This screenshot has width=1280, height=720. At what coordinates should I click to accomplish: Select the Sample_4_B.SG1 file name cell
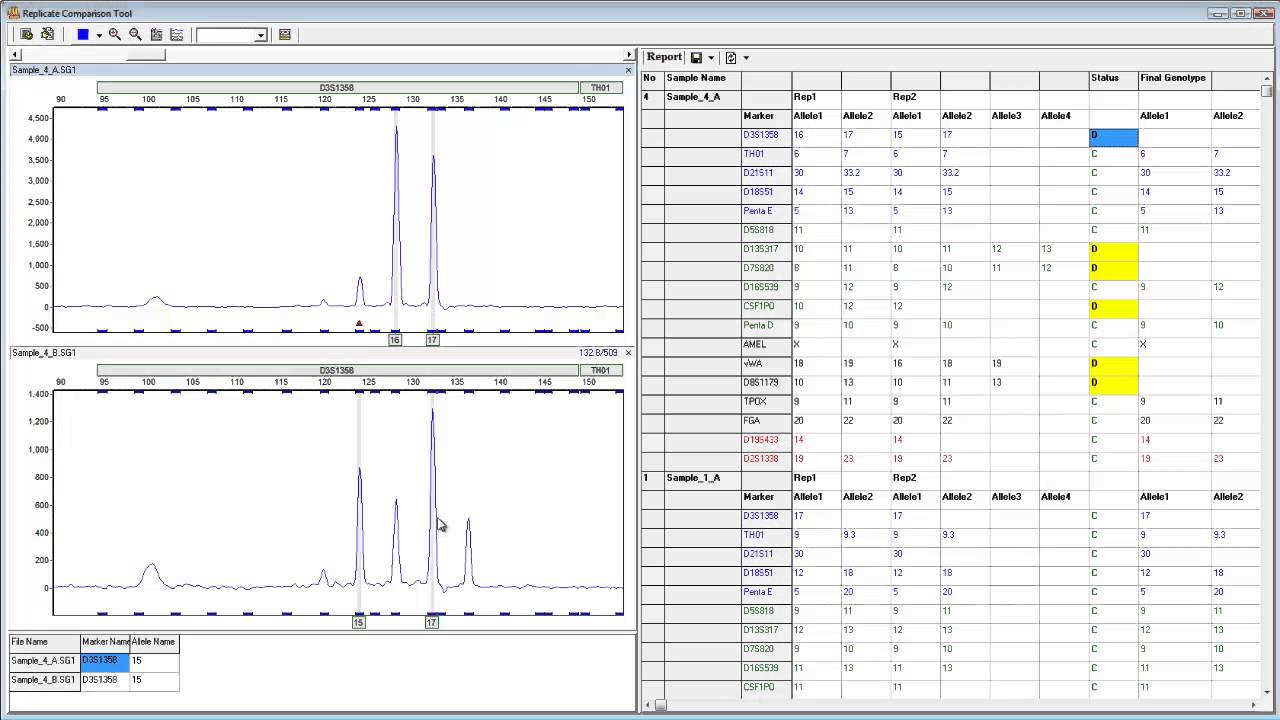45,680
